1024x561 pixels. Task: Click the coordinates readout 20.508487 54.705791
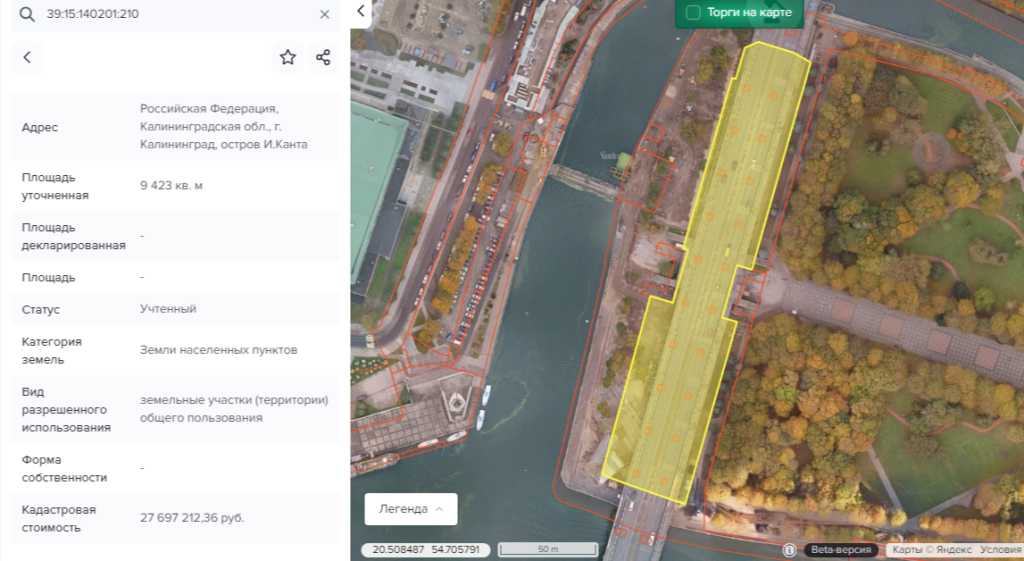tap(426, 549)
